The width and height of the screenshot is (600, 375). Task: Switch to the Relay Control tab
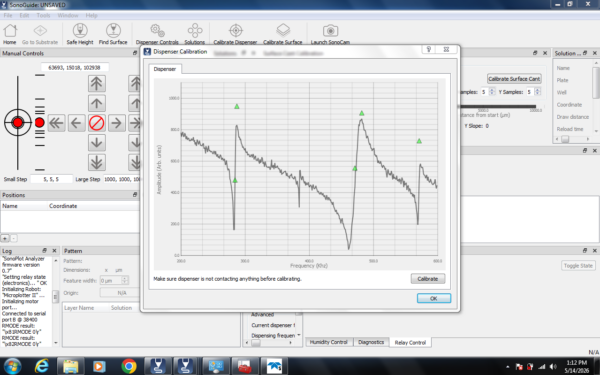[410, 342]
